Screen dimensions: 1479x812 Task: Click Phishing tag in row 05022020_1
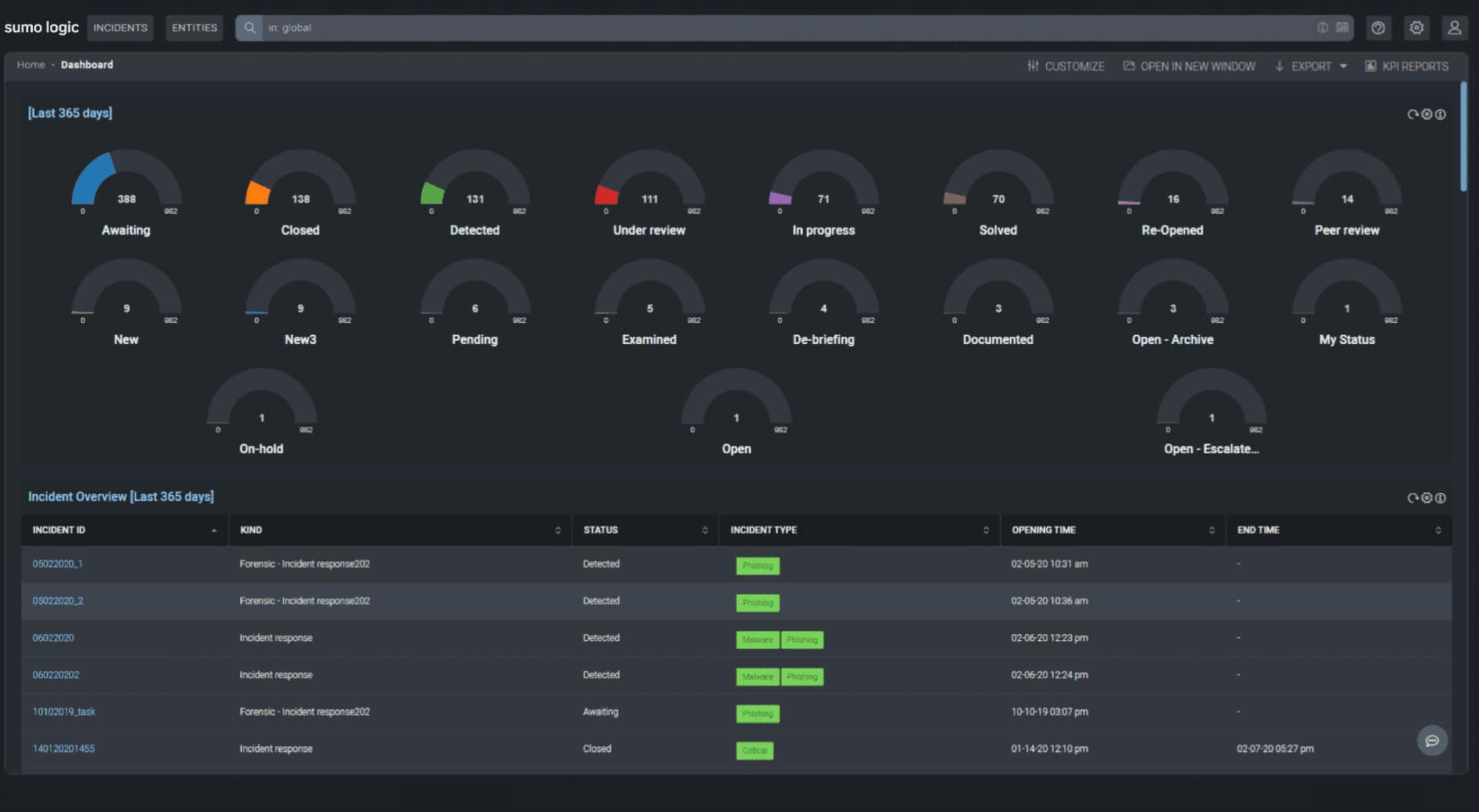[758, 566]
